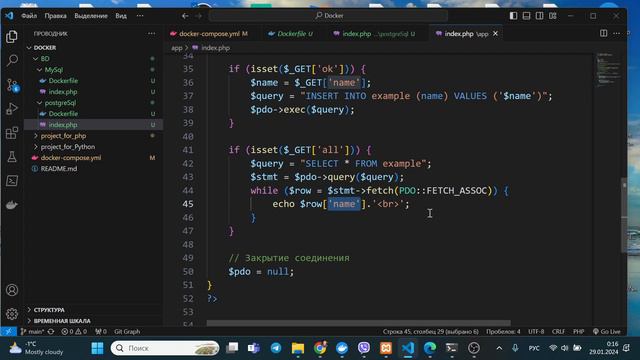Image resolution: width=640 pixels, height=360 pixels.
Task: Open Git Graph from status bar
Action: pyautogui.click(x=127, y=331)
